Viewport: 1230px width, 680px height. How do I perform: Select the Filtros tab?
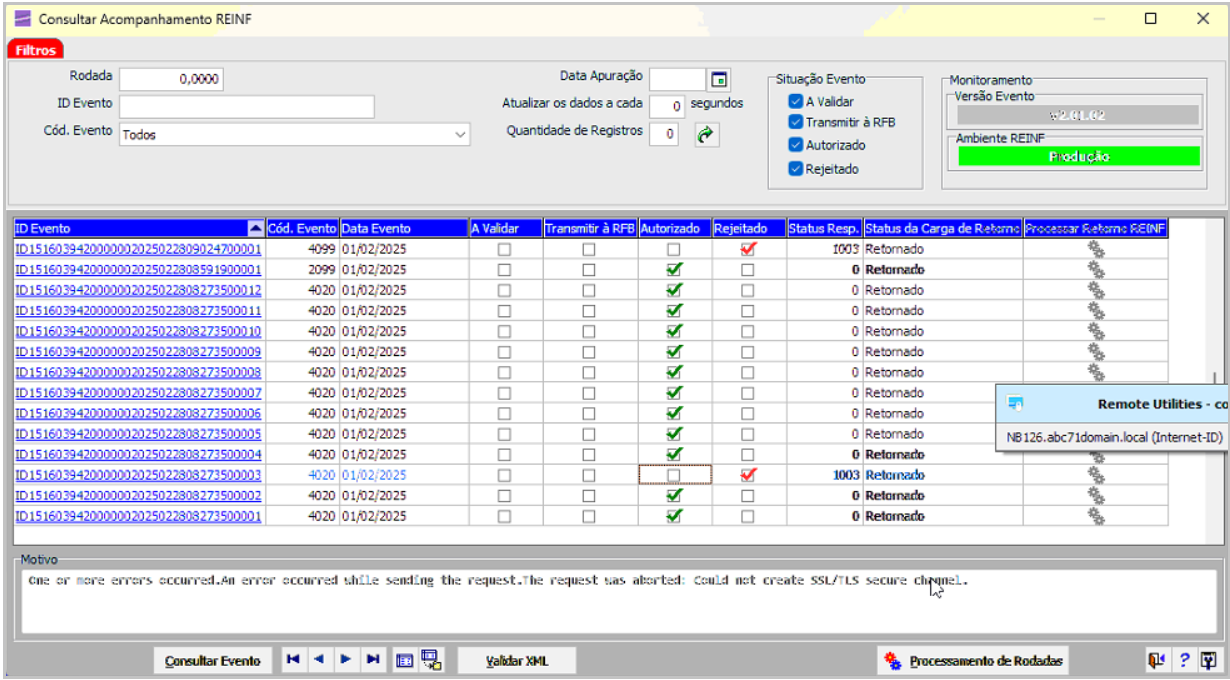point(35,50)
